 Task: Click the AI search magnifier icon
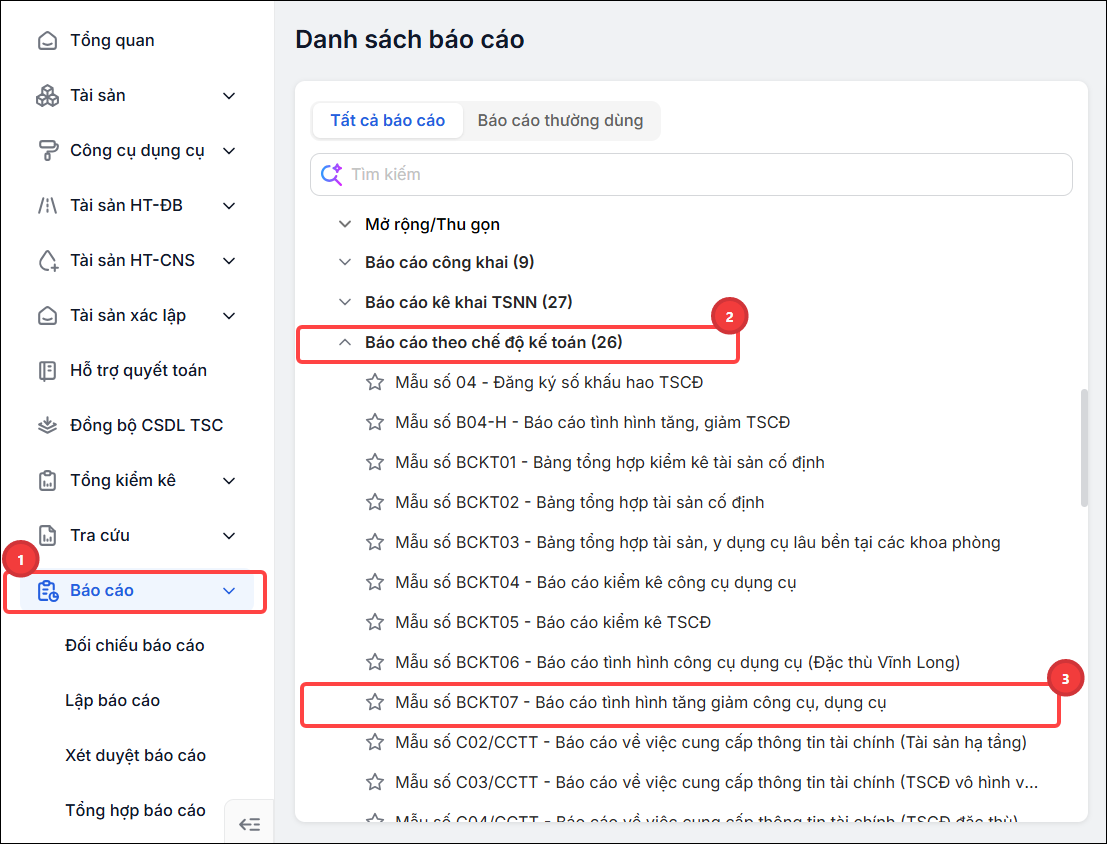point(332,174)
